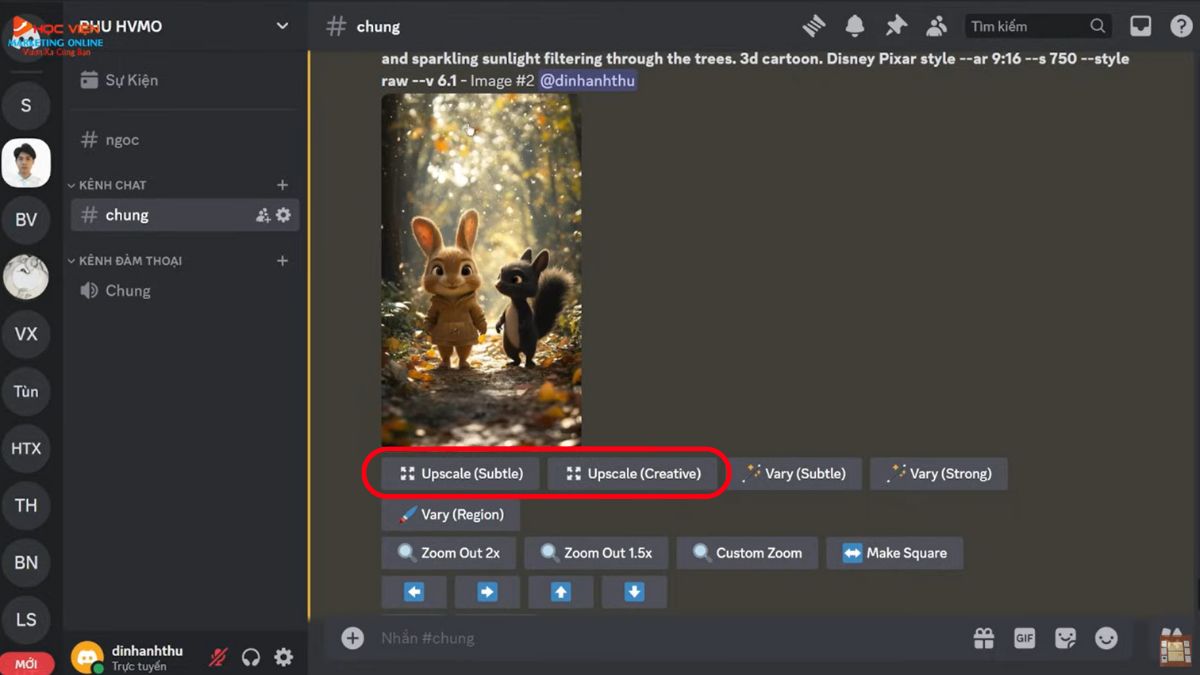1200x675 pixels.
Task: Click the pan right arrow button
Action: point(487,592)
